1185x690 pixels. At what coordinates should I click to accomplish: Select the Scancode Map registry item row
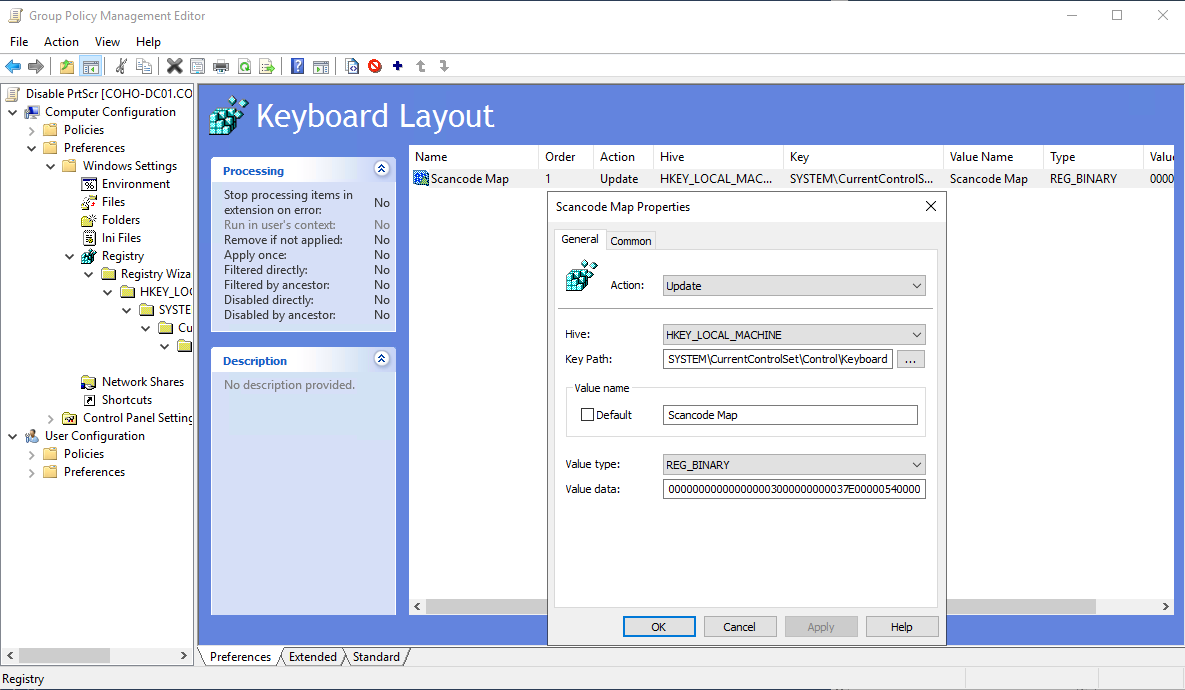click(470, 179)
